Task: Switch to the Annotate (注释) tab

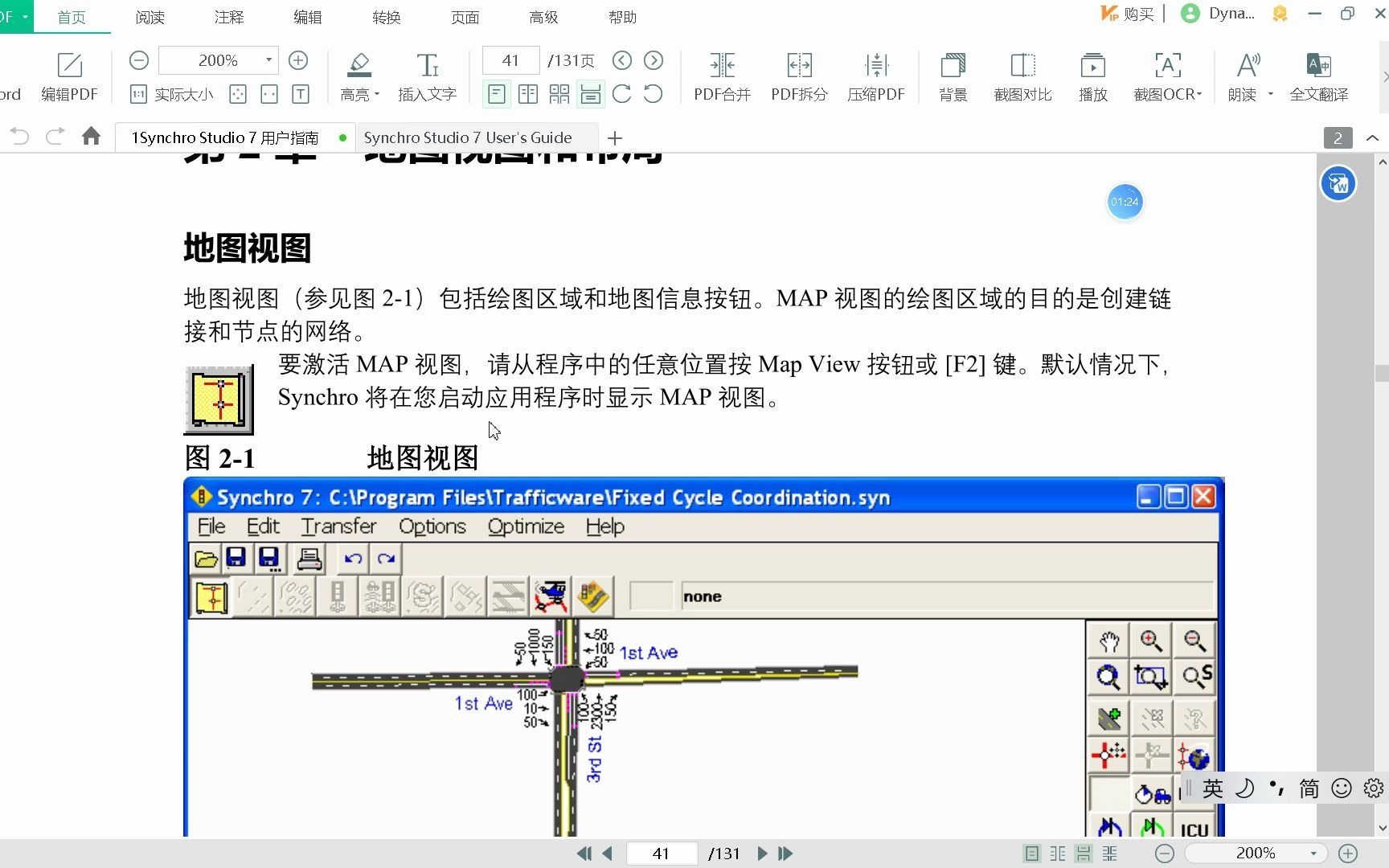Action: pos(228,17)
